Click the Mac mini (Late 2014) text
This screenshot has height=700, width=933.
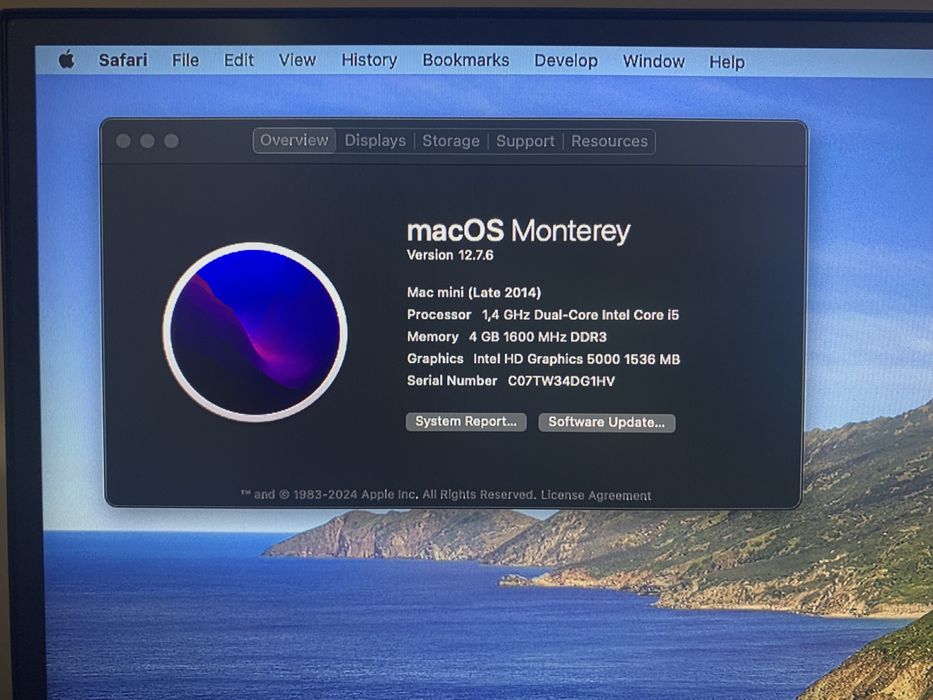tap(474, 292)
